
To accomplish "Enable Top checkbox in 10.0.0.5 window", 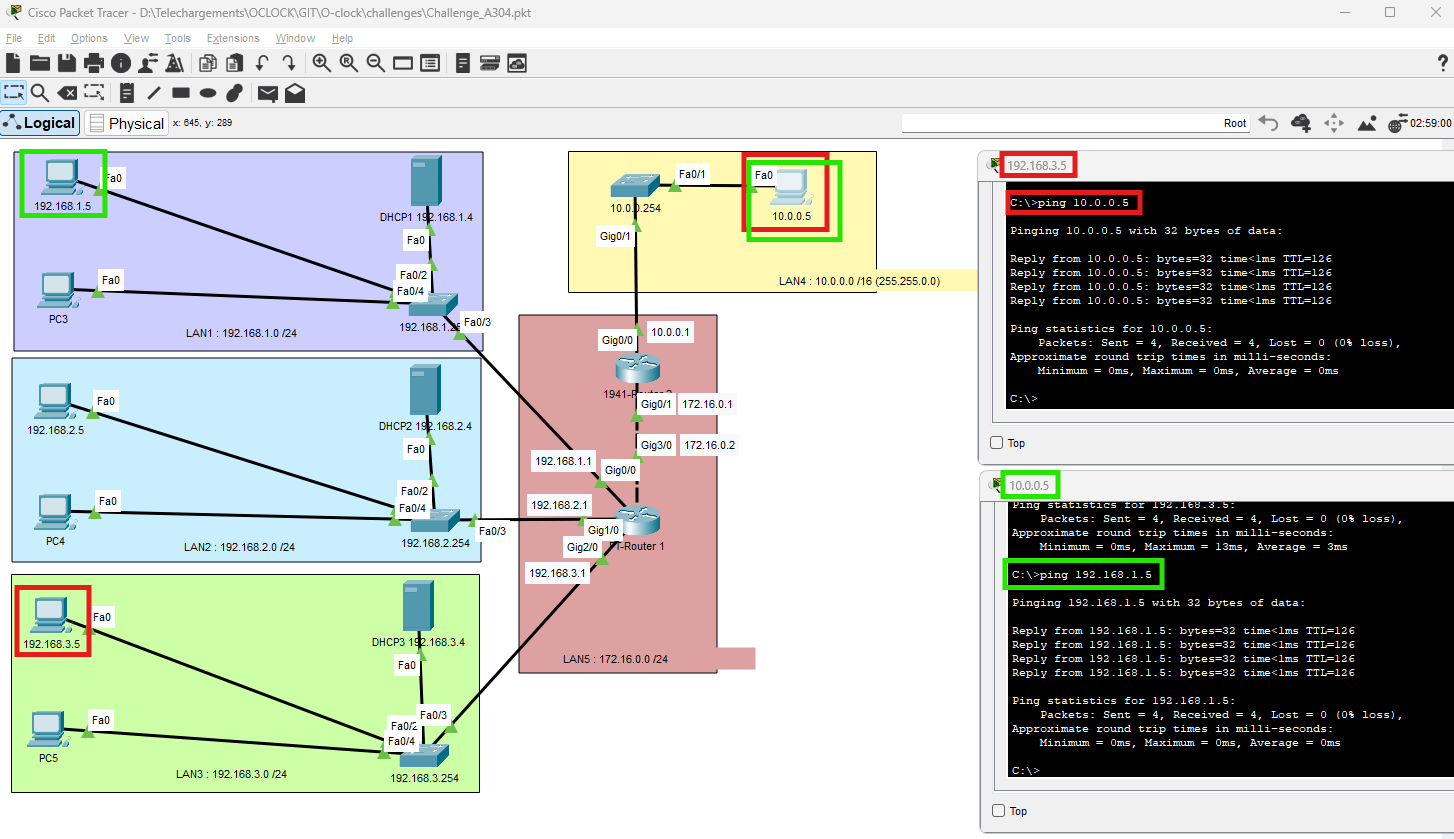I will coord(996,811).
